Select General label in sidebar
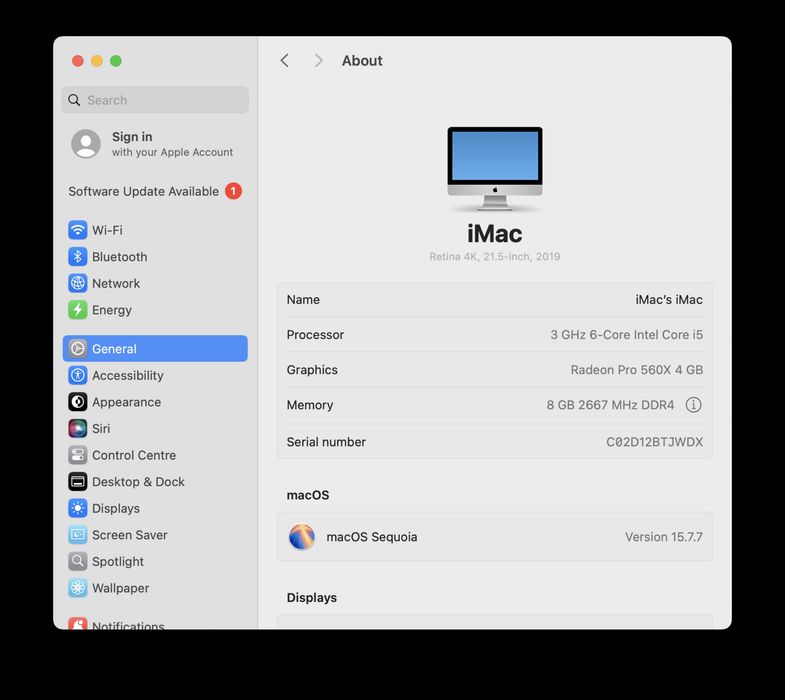The height and width of the screenshot is (700, 785). (114, 349)
